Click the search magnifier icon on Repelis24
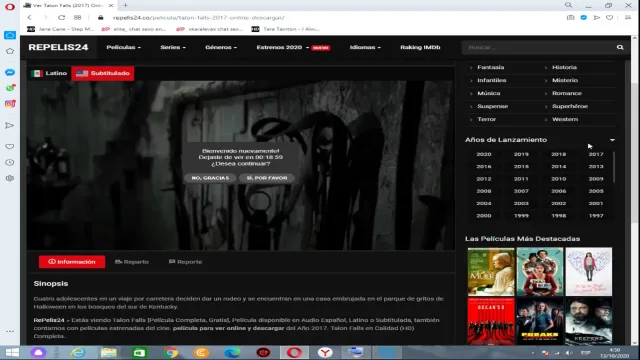 coord(620,47)
